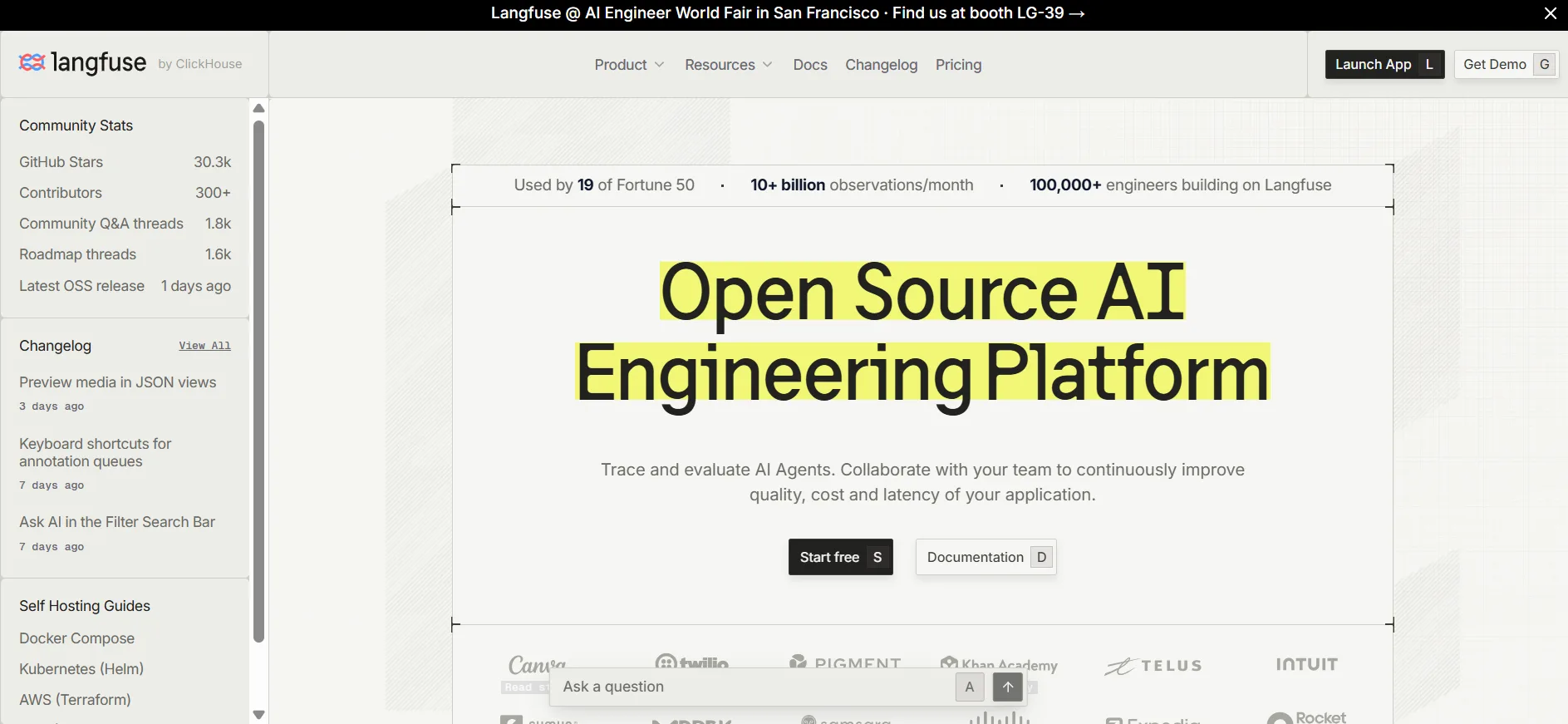The image size is (1568, 724).
Task: Open the Documentation button
Action: tap(986, 557)
